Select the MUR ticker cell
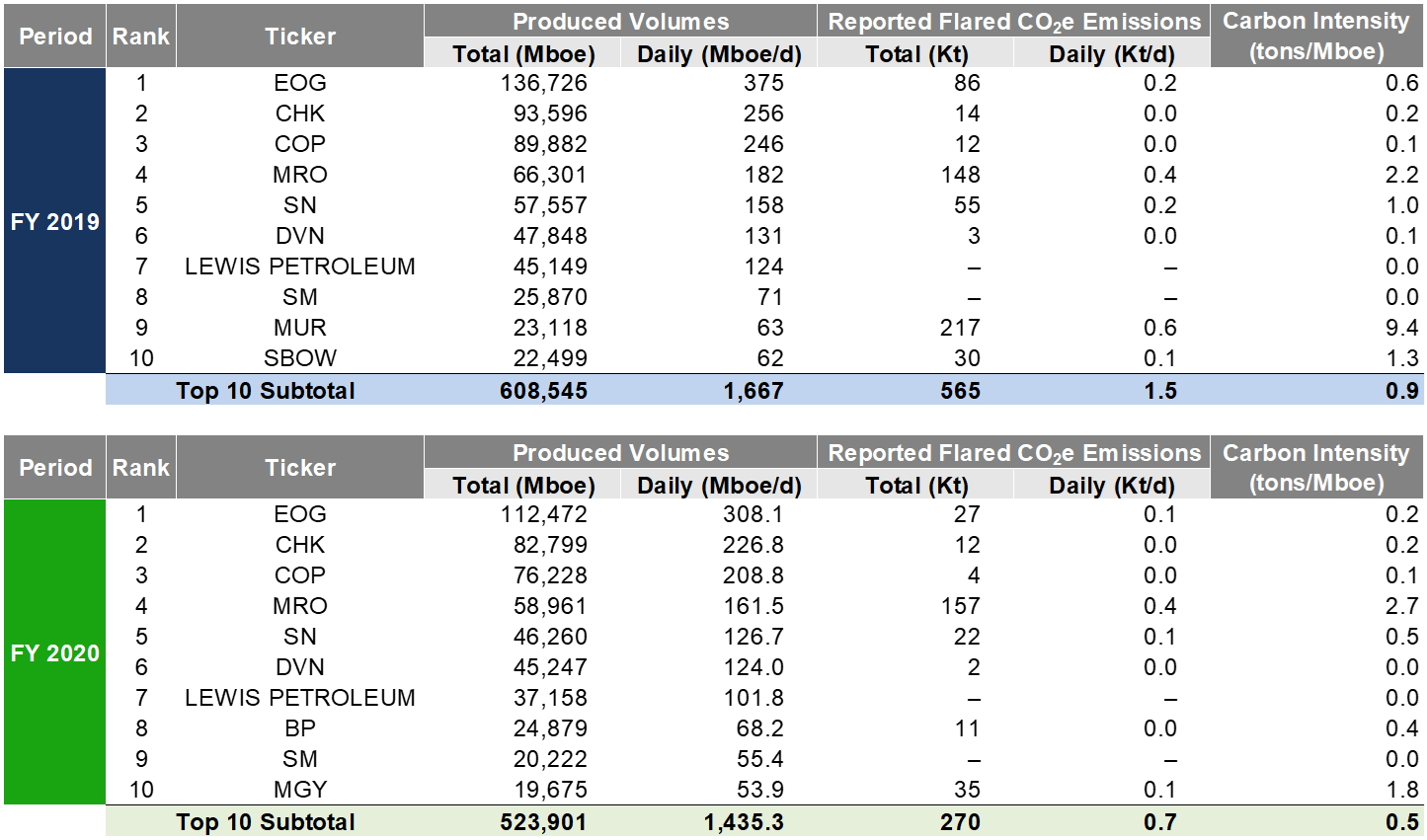 299,328
